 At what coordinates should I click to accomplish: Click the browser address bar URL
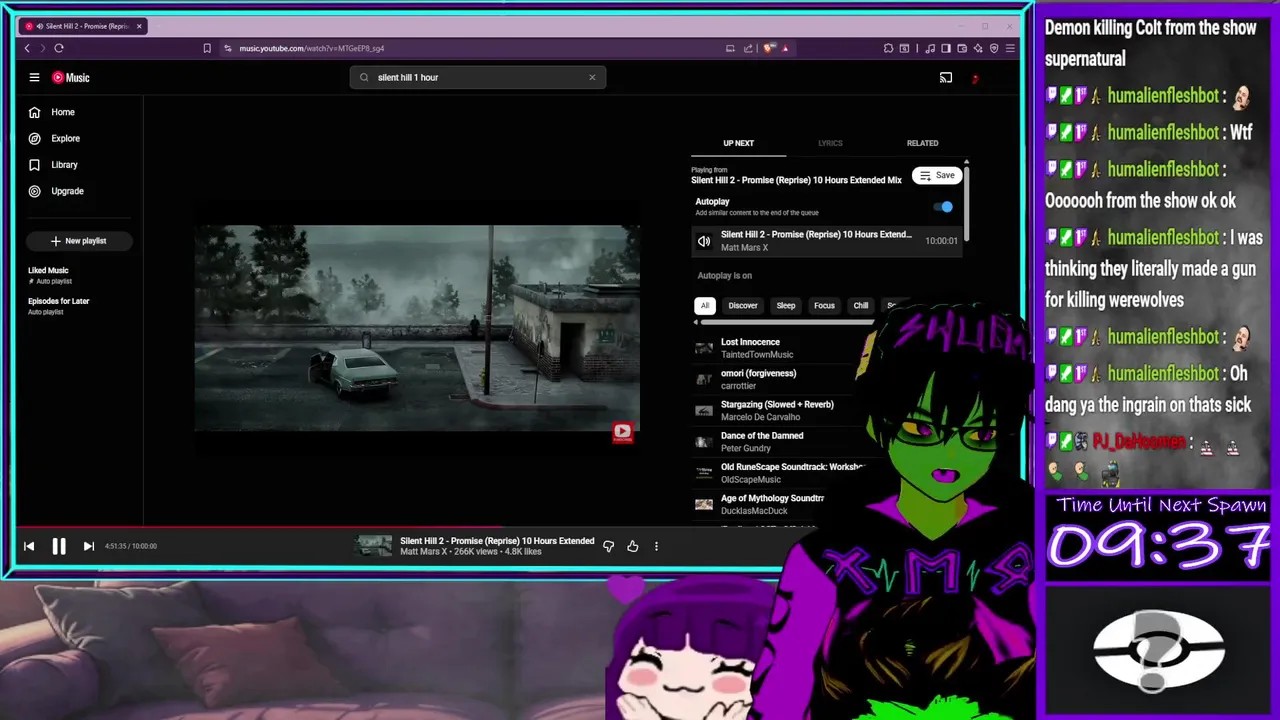(x=312, y=48)
